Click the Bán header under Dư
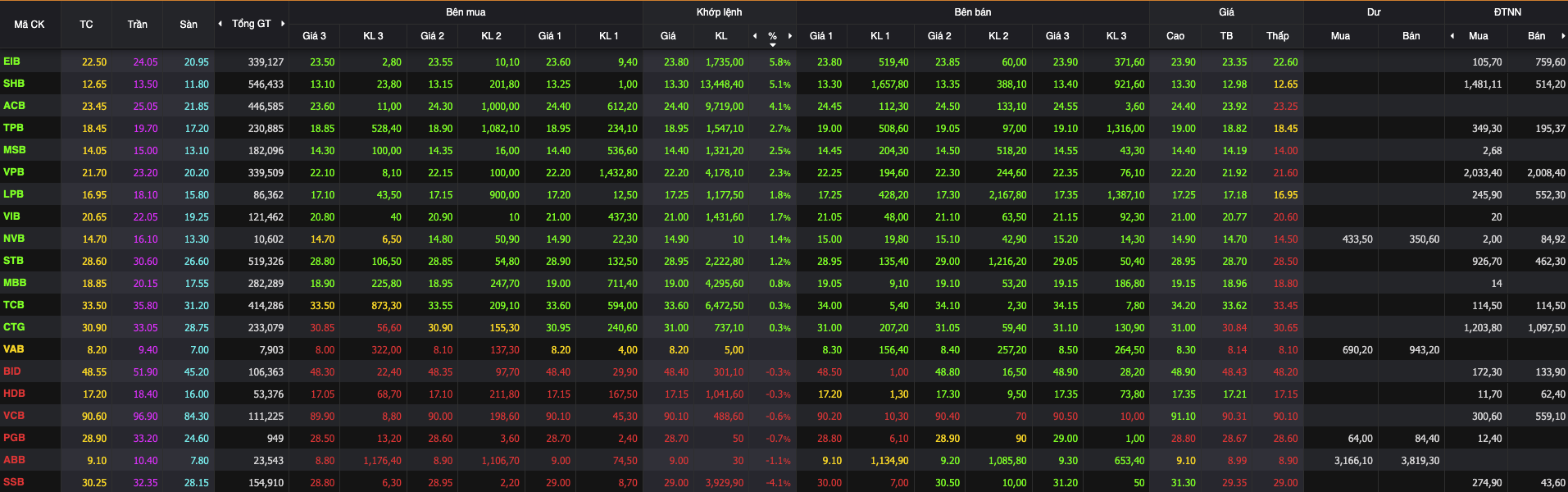 click(1411, 36)
